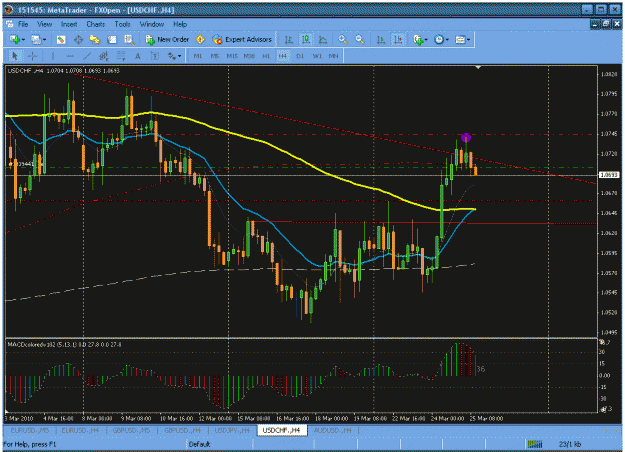This screenshot has width=625, height=452.
Task: Toggle Chart Shift icon
Action: [398, 39]
